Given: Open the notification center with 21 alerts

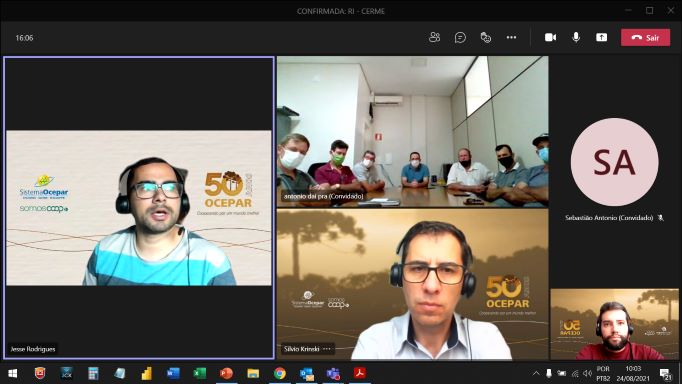Looking at the screenshot, I should click(665, 374).
